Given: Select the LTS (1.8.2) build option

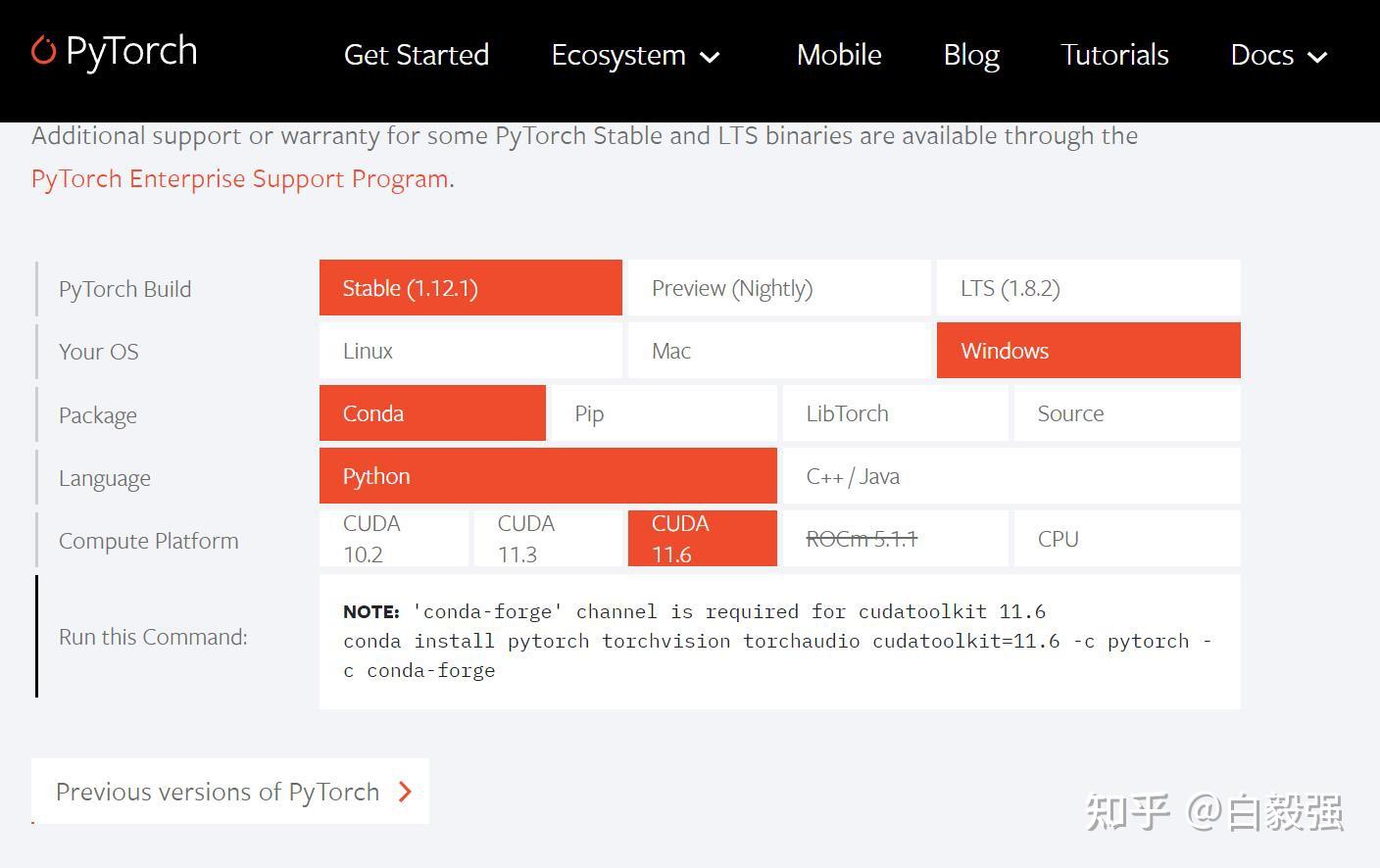Looking at the screenshot, I should click(x=1088, y=287).
